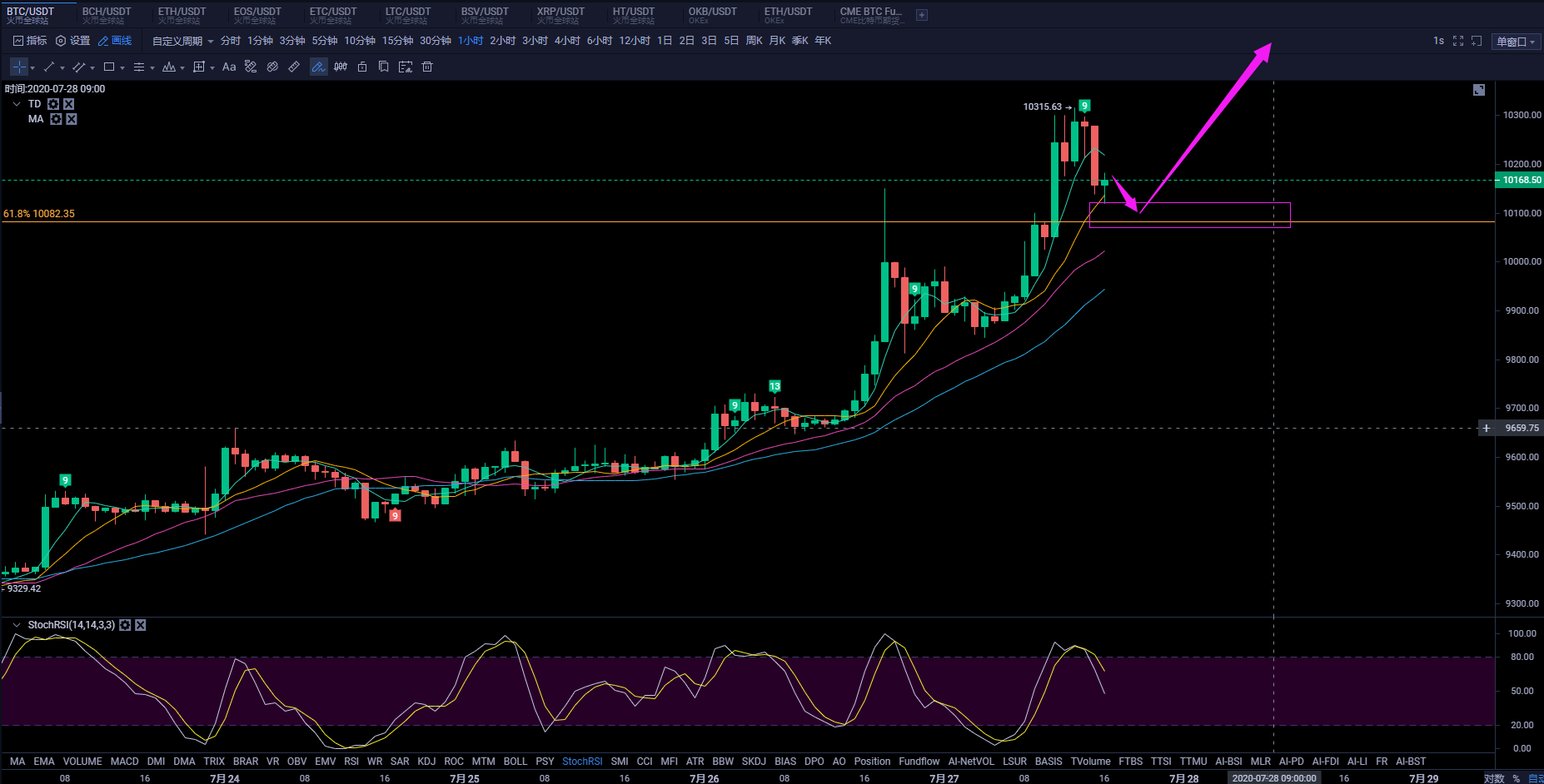This screenshot has width=1544, height=784.
Task: Select the Aa text annotation tool
Action: [x=229, y=67]
